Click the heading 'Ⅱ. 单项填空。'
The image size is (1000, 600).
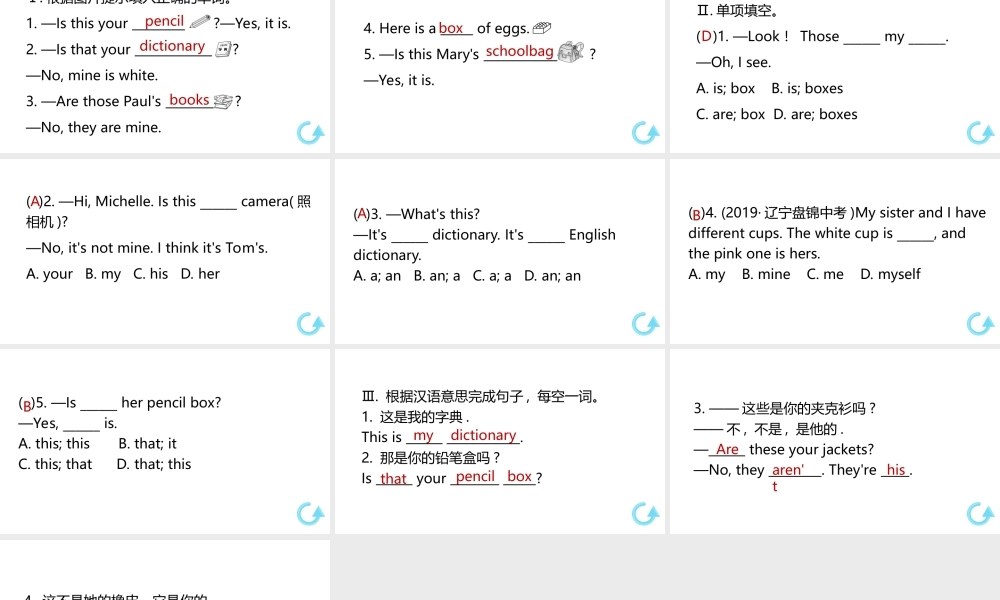(738, 10)
